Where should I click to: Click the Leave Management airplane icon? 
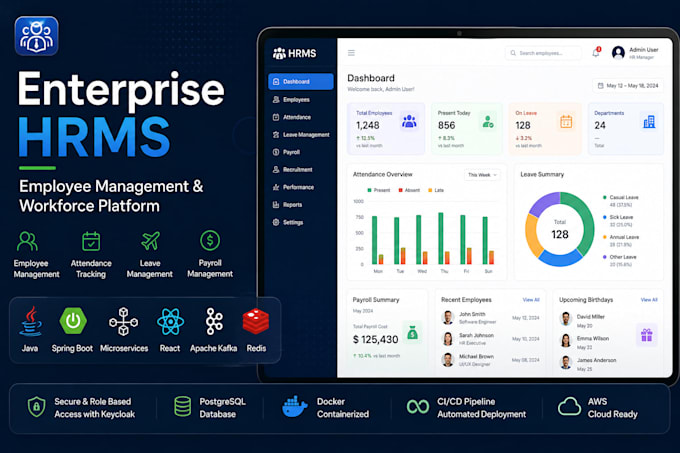click(150, 241)
